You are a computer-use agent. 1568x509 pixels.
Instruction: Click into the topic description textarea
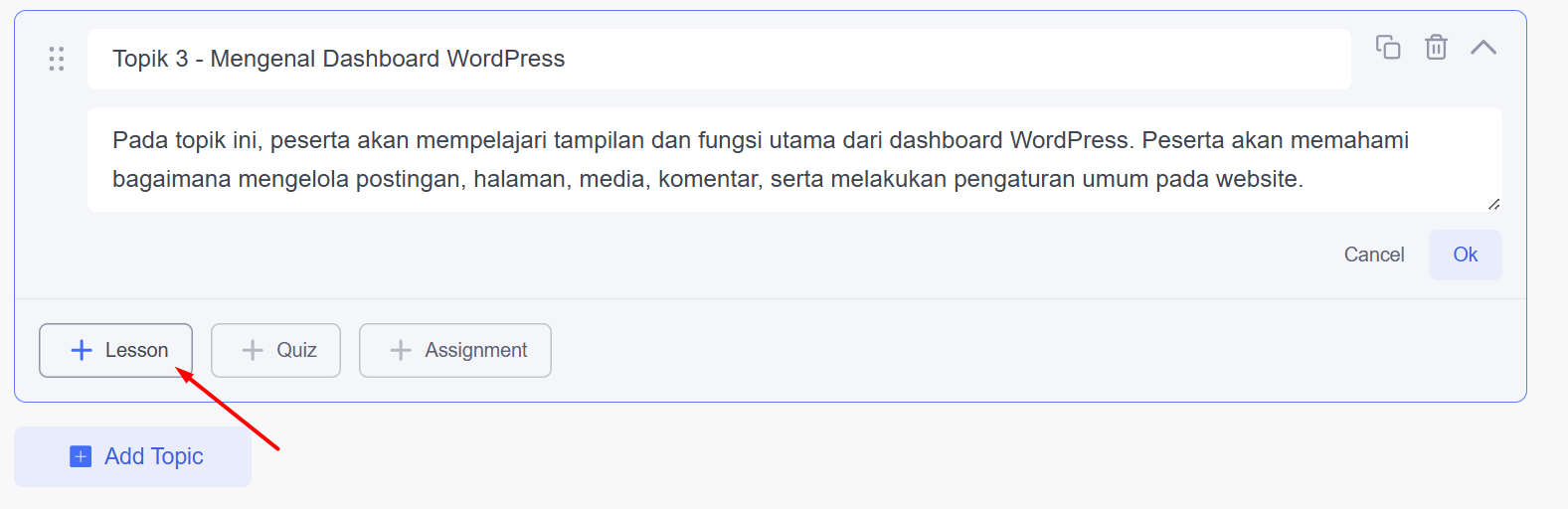point(793,159)
